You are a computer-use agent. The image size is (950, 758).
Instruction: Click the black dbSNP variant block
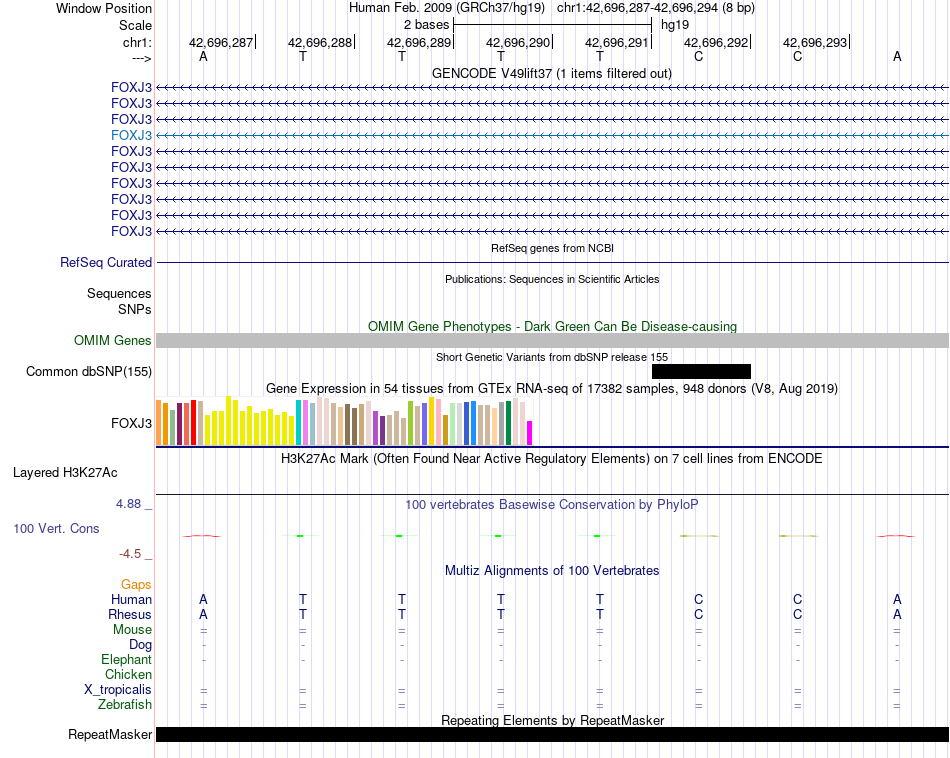click(x=701, y=371)
